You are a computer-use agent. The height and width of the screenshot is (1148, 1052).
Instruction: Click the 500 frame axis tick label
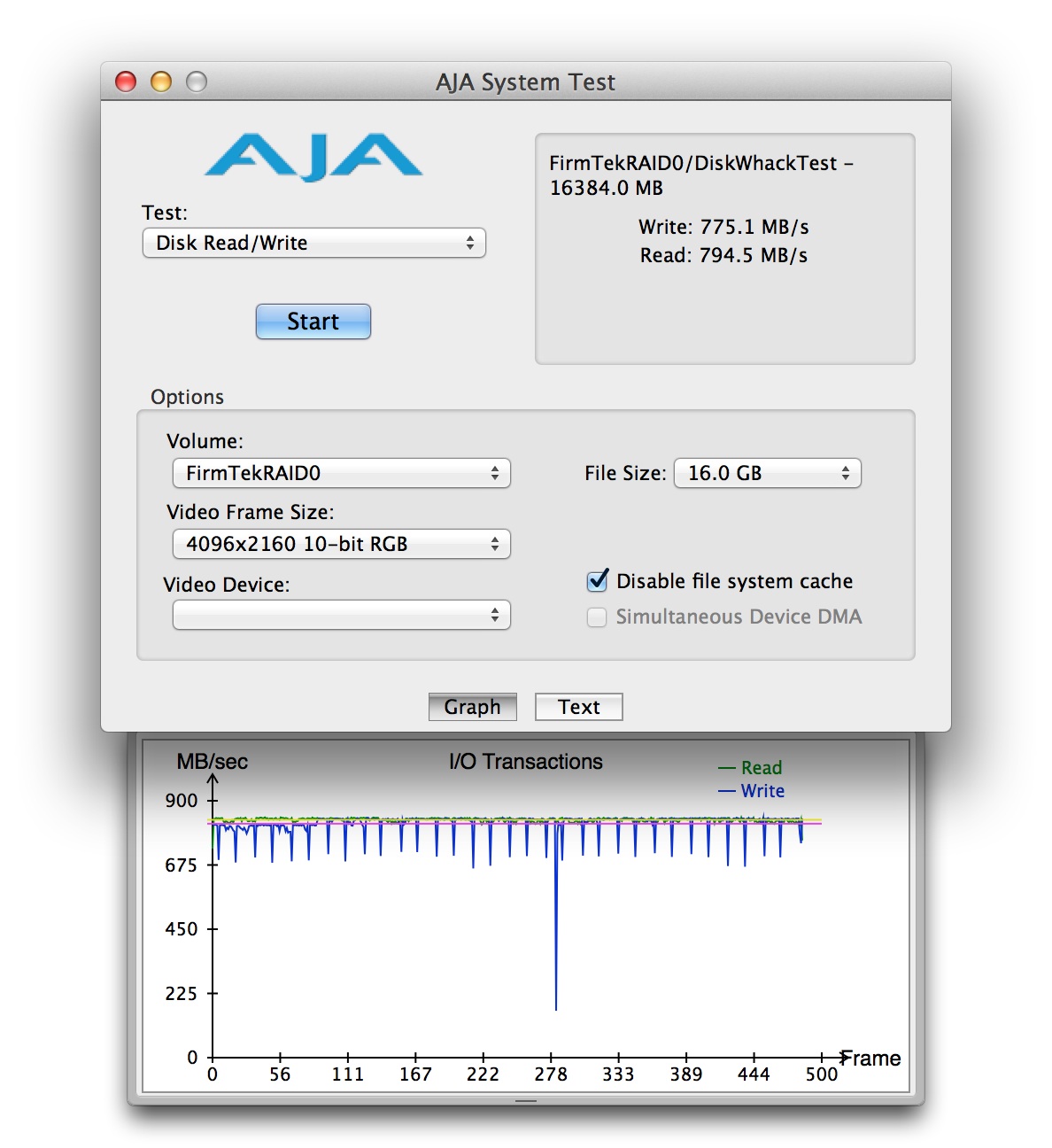click(822, 1074)
